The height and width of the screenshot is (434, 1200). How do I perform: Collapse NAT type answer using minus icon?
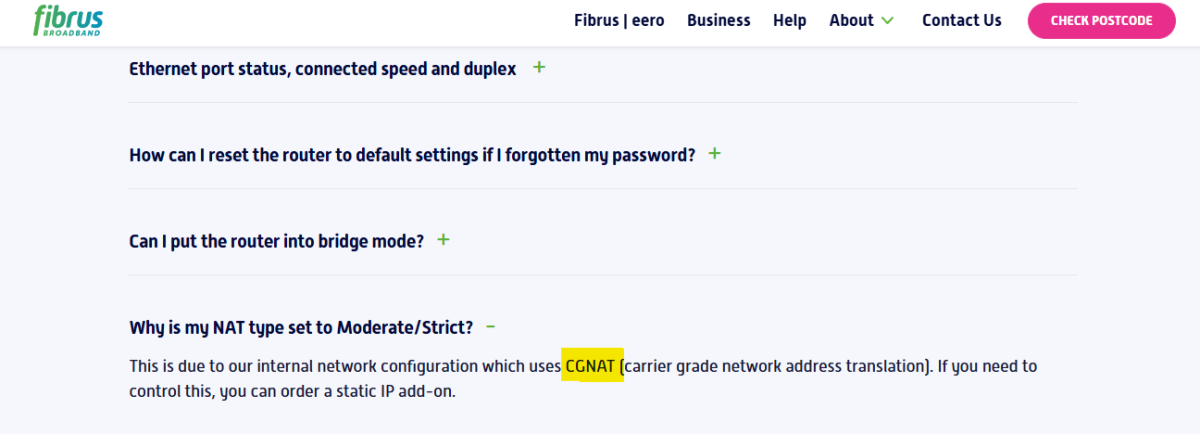[x=490, y=327]
